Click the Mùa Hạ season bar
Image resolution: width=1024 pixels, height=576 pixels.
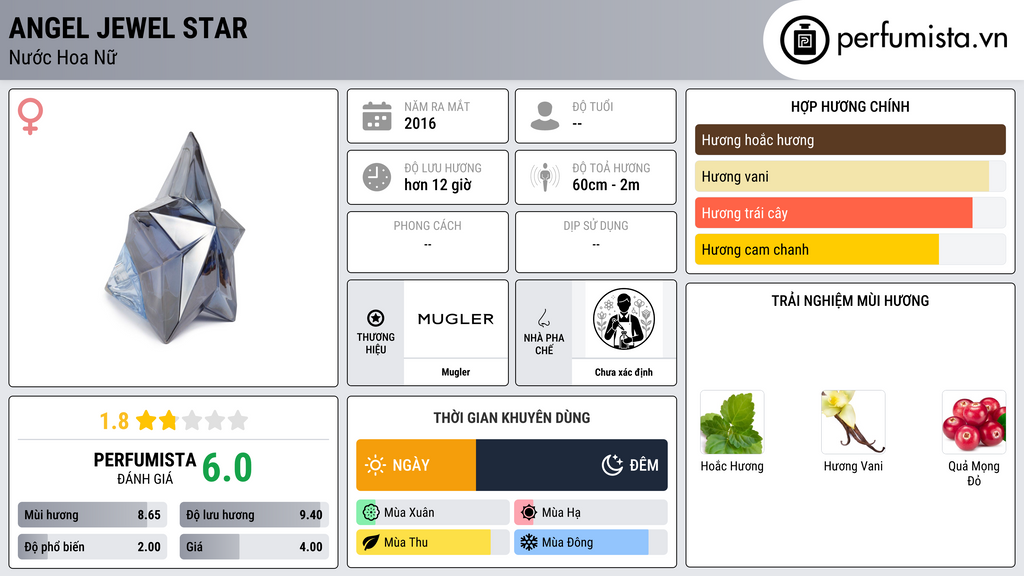tap(591, 513)
